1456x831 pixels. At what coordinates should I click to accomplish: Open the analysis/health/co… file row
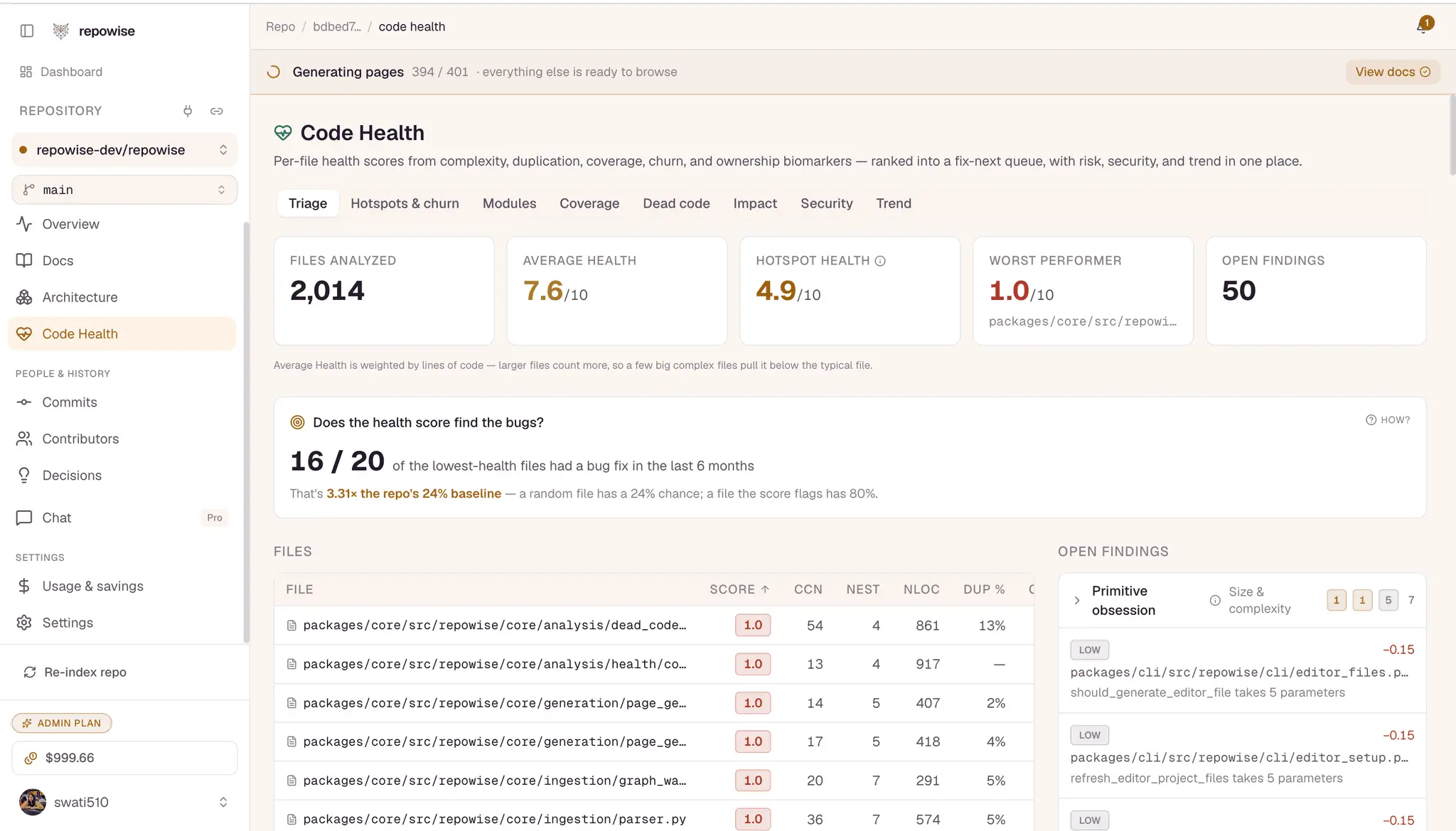tap(654, 664)
